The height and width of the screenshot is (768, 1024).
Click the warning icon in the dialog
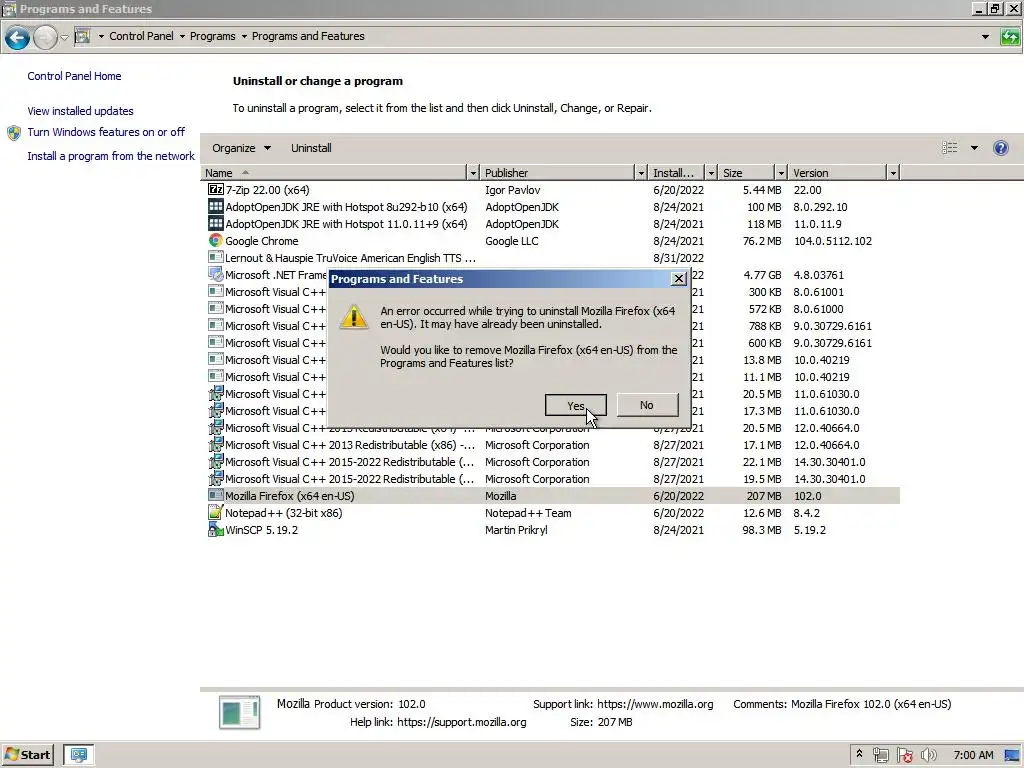354,317
